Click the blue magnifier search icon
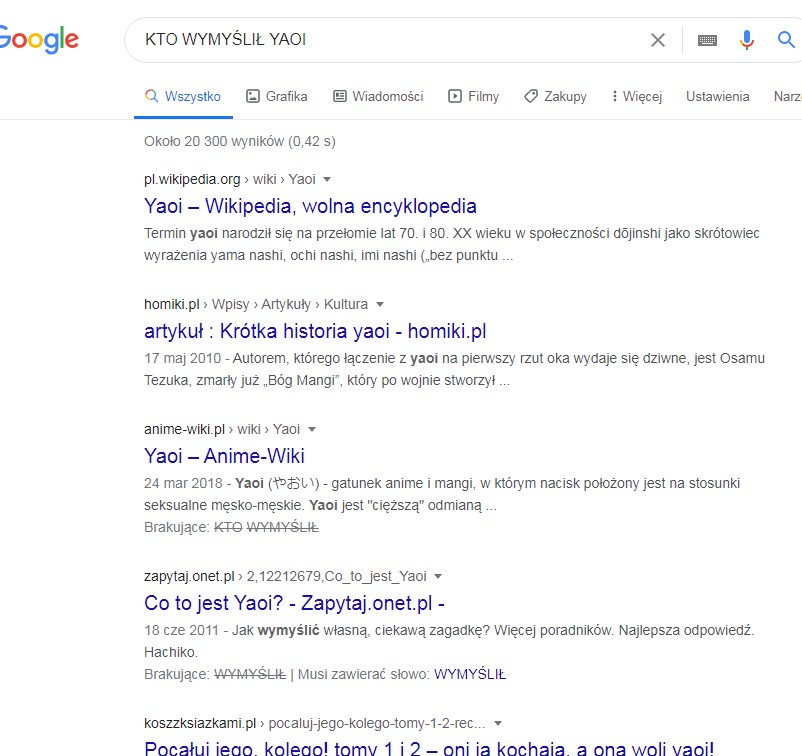Image resolution: width=802 pixels, height=756 pixels. click(786, 40)
